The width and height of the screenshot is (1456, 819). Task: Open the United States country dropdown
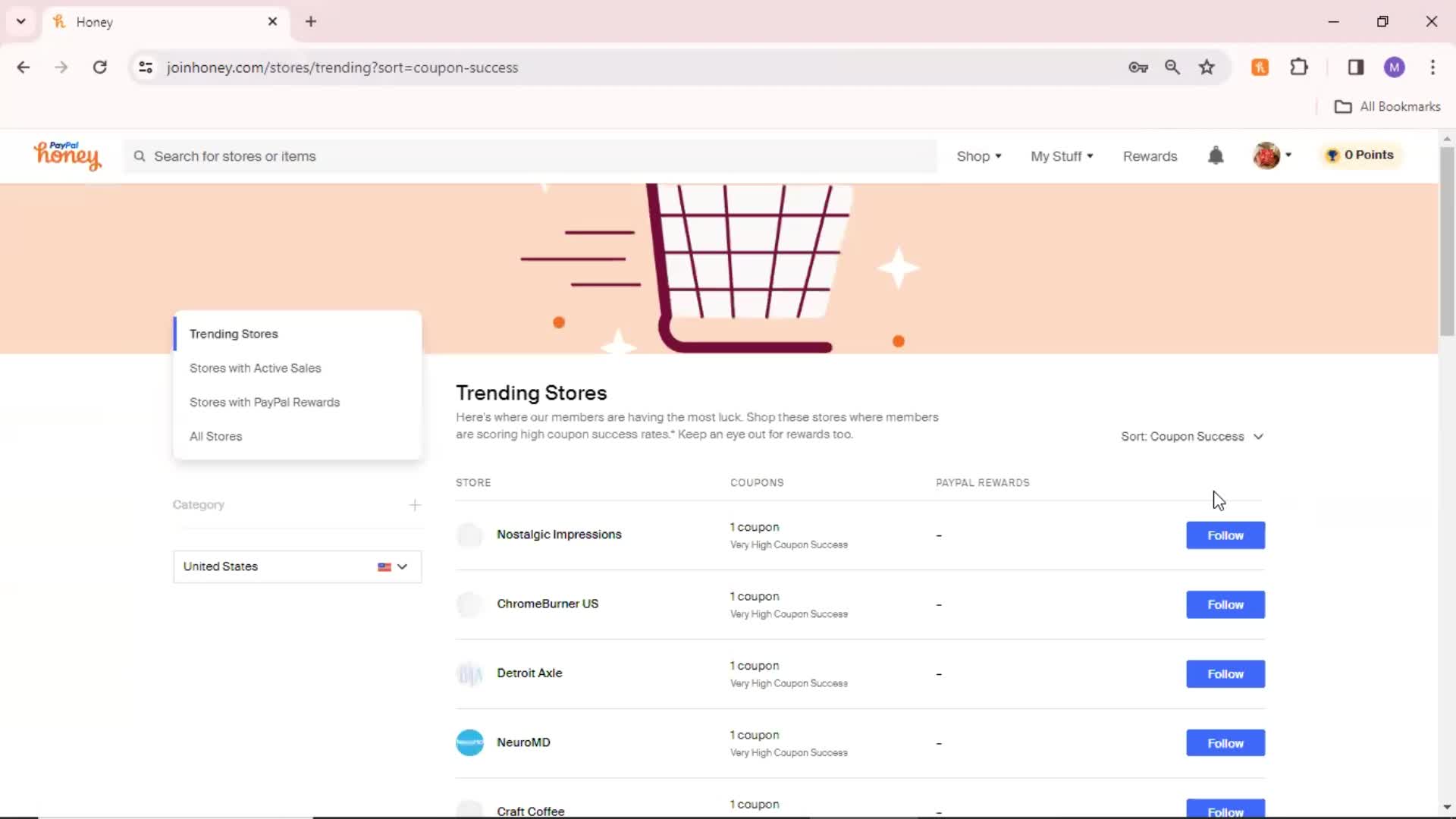point(297,566)
